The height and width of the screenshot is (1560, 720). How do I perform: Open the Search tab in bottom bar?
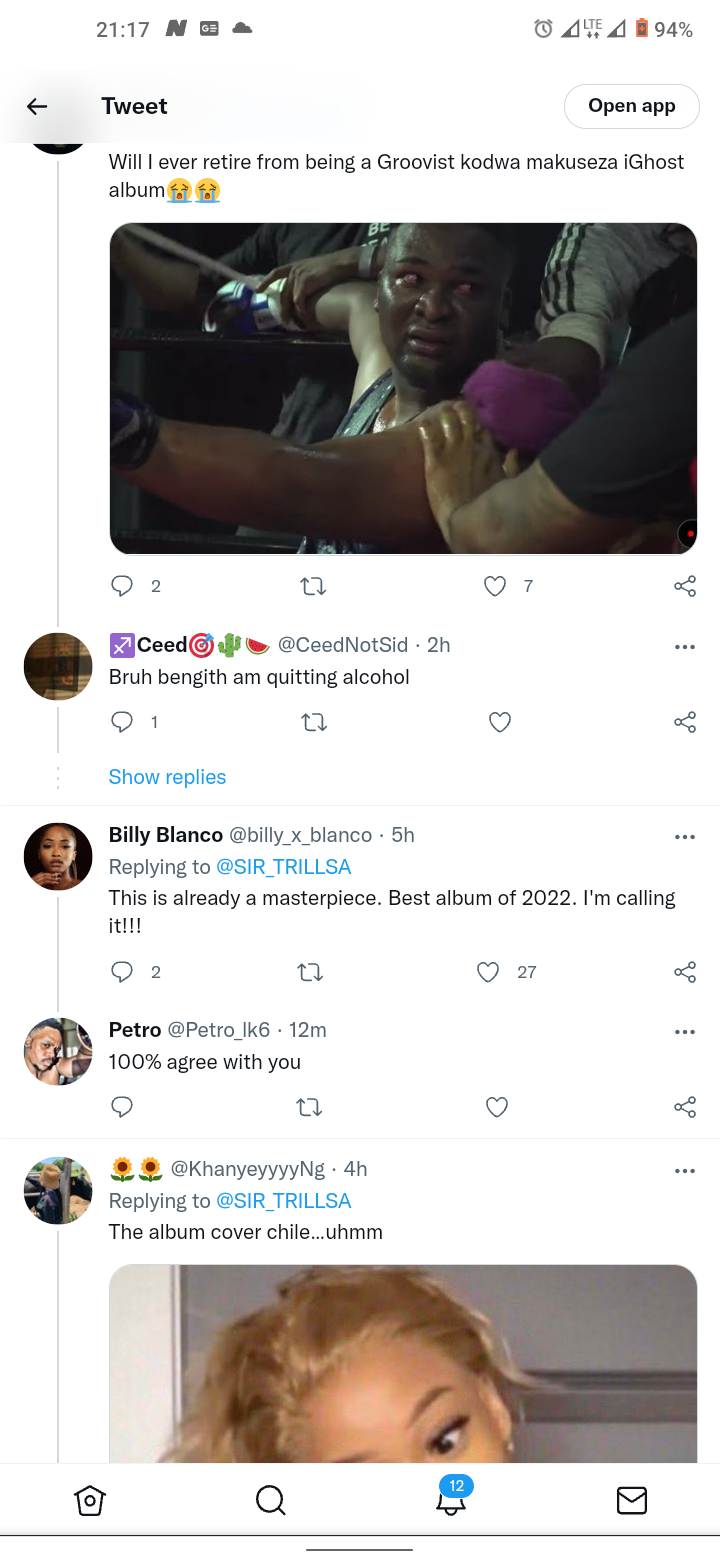(x=270, y=1500)
